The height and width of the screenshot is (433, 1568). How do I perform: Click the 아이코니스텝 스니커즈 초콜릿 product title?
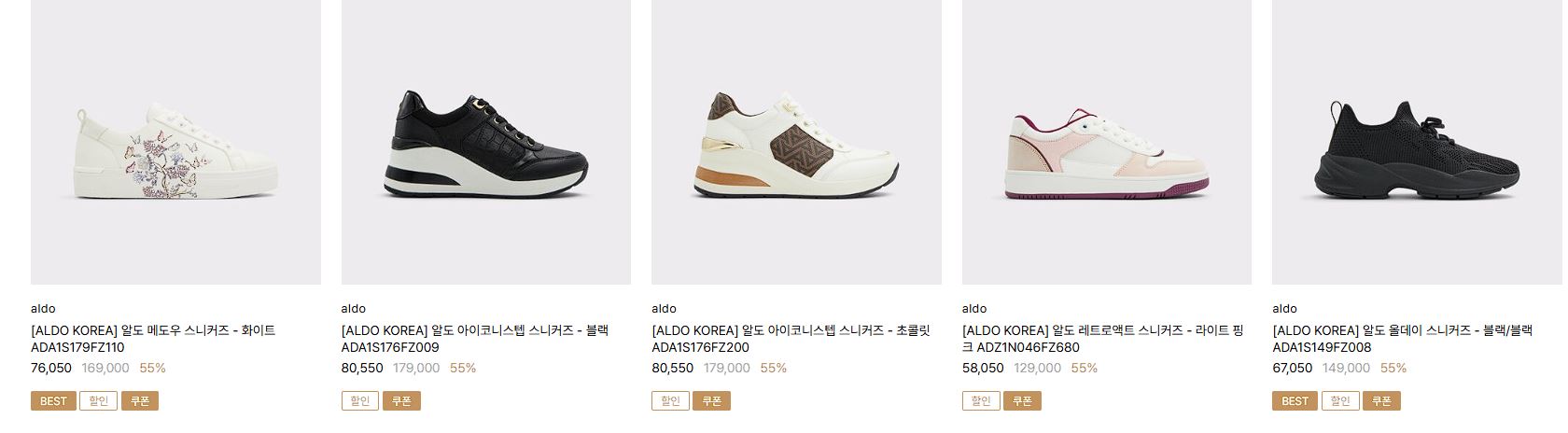click(791, 339)
